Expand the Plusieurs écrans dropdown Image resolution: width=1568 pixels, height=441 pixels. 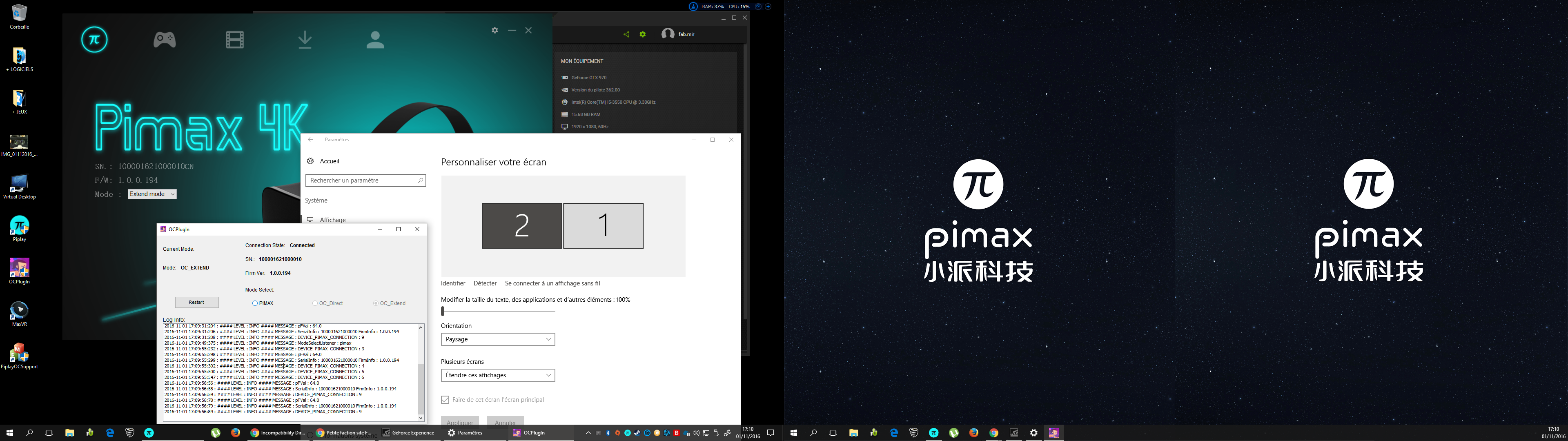(x=498, y=375)
